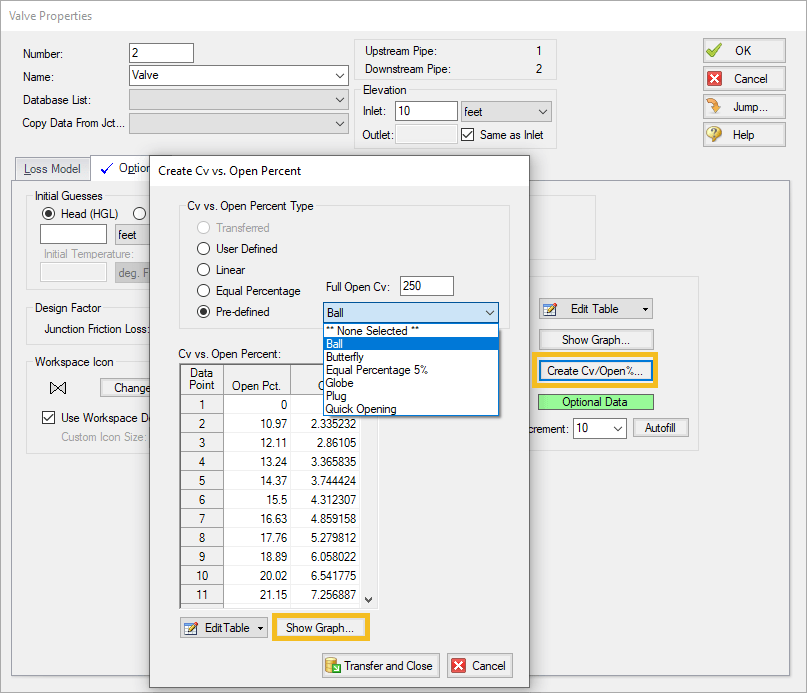The image size is (807, 693).
Task: Choose Ball in the valve type list
Action: [x=411, y=344]
